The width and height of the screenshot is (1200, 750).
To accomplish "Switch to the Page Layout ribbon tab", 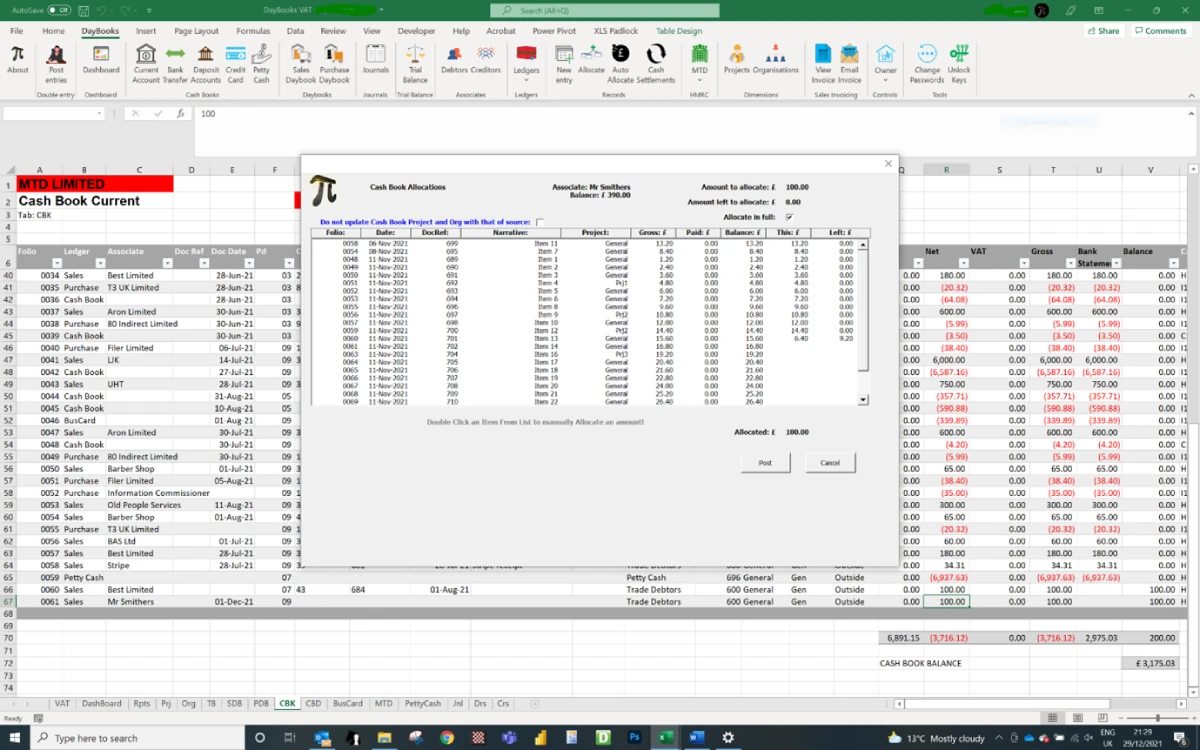I will coord(196,31).
